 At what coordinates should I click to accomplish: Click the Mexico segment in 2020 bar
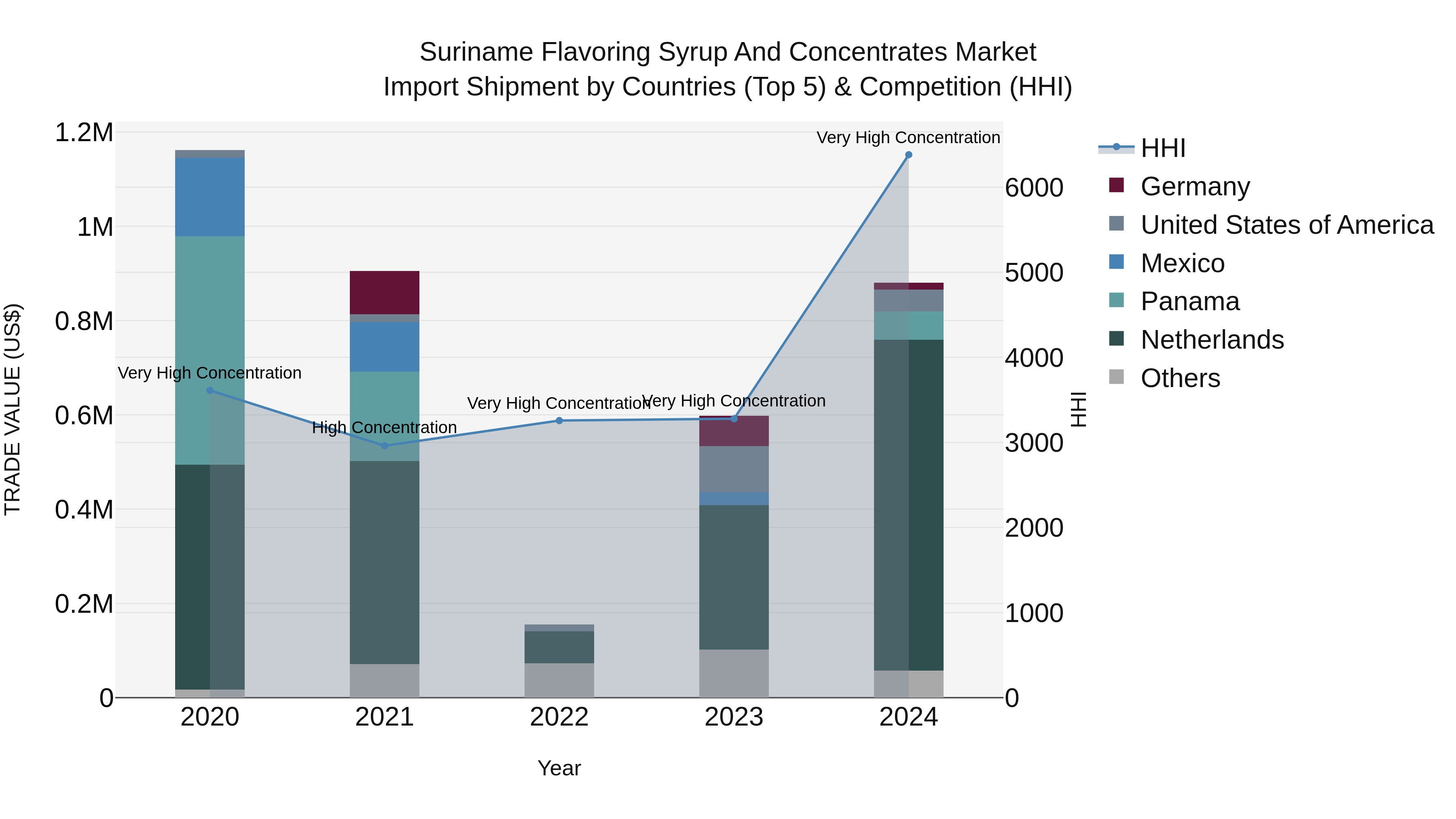(x=210, y=197)
